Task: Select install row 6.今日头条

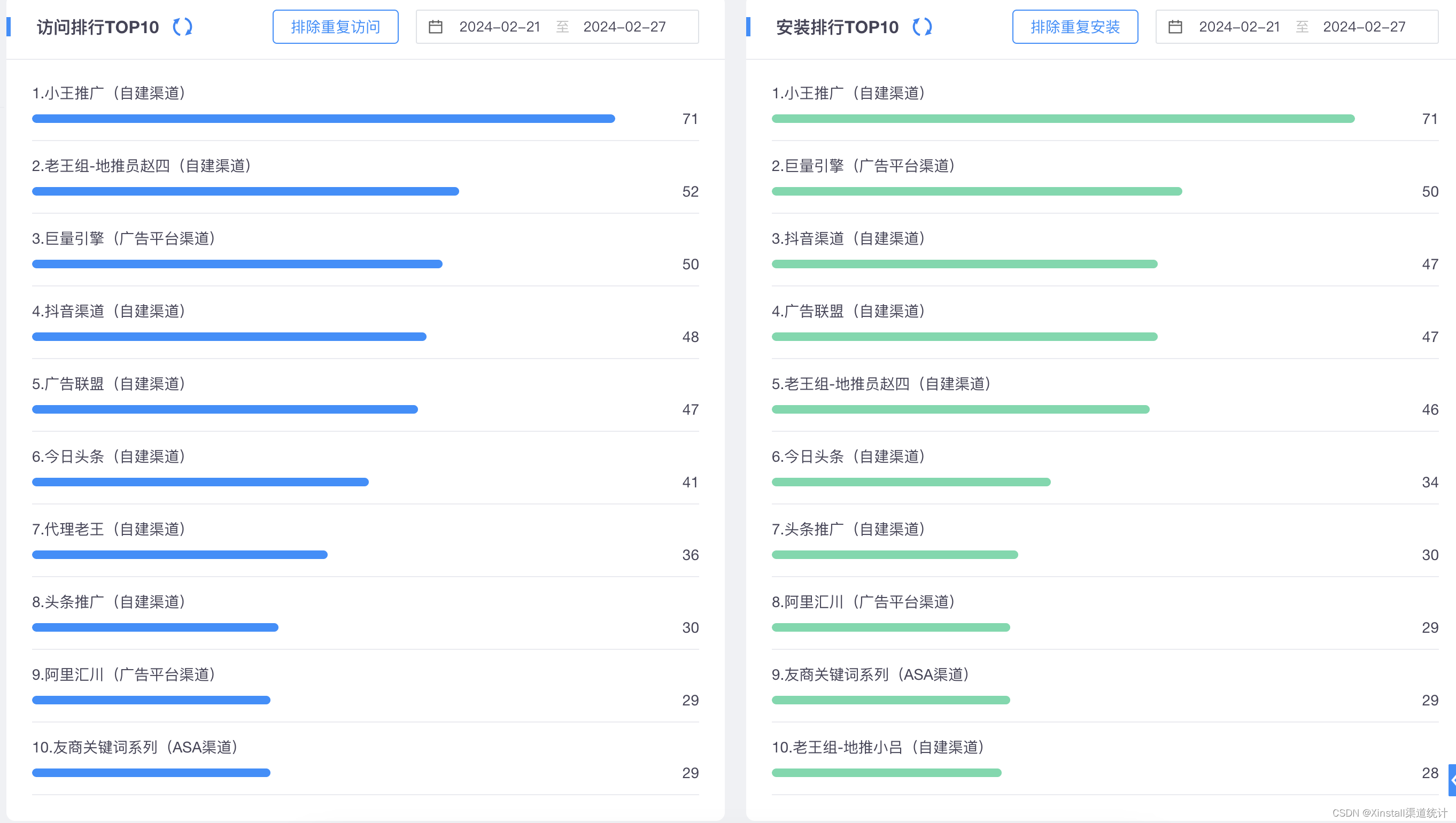Action: pyautogui.click(x=1105, y=468)
